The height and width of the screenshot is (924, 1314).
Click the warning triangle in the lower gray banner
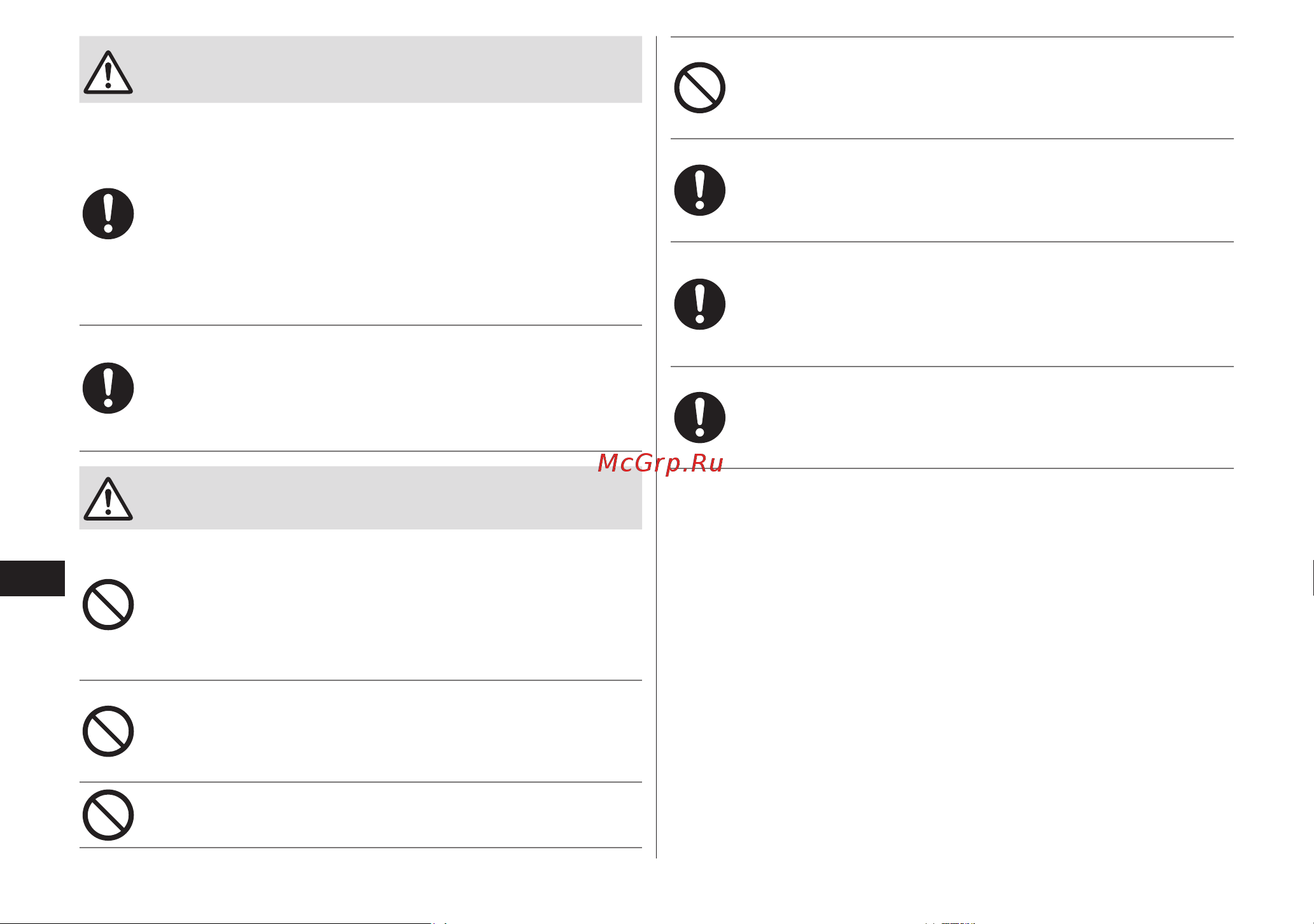click(108, 498)
